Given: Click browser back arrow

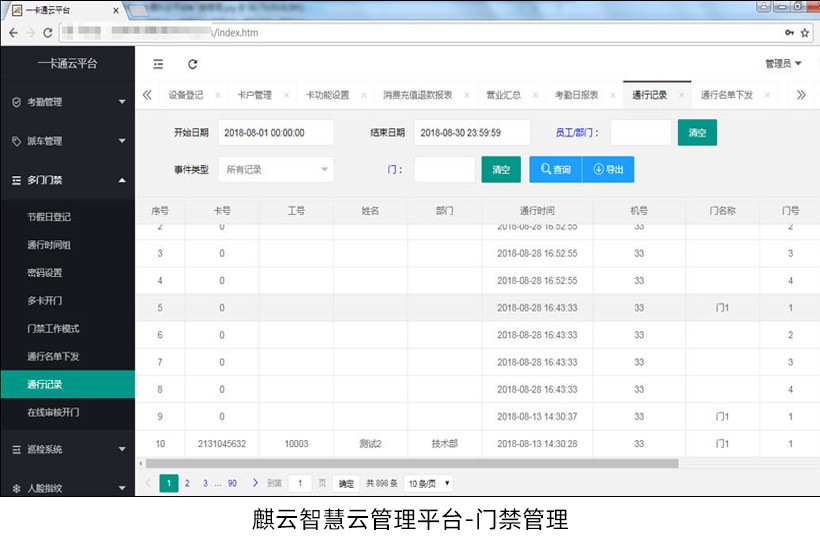Looking at the screenshot, I should (12, 32).
